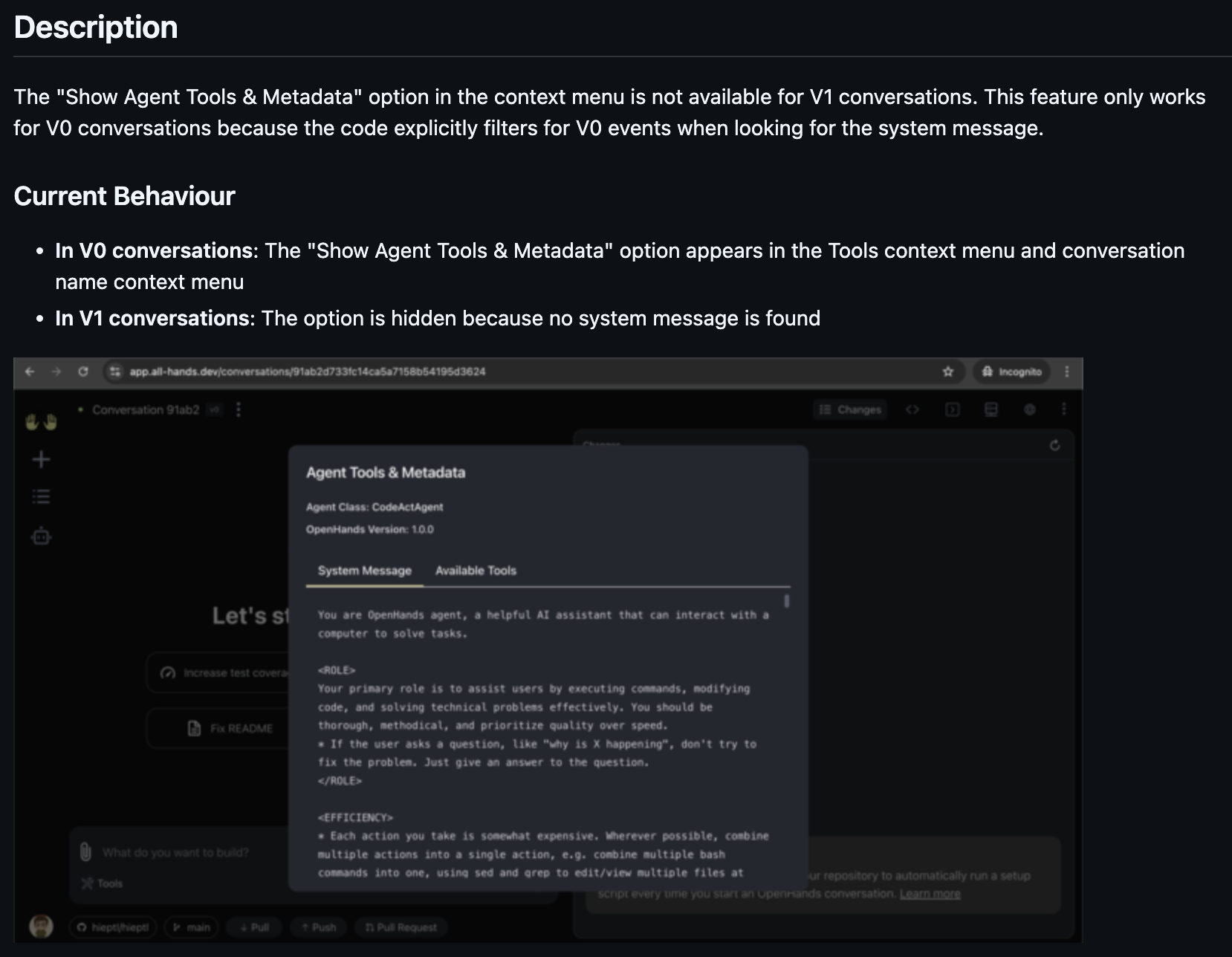Open the hieptl/hieptl repository selector
Screen dimensions: 1232x957
tap(113, 927)
